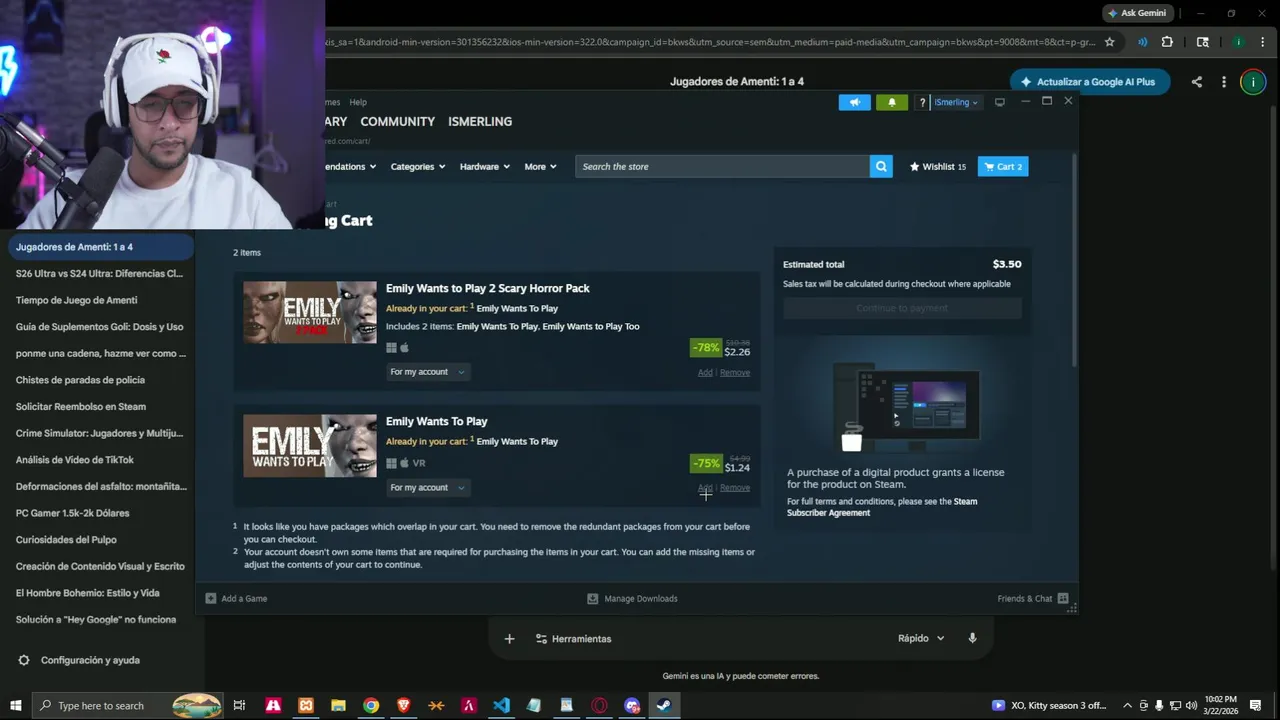Expand the Hardware store menu

click(485, 166)
